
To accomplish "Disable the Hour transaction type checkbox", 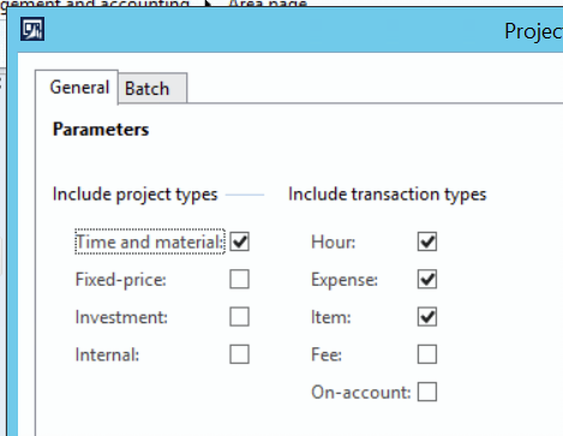I will click(x=427, y=242).
